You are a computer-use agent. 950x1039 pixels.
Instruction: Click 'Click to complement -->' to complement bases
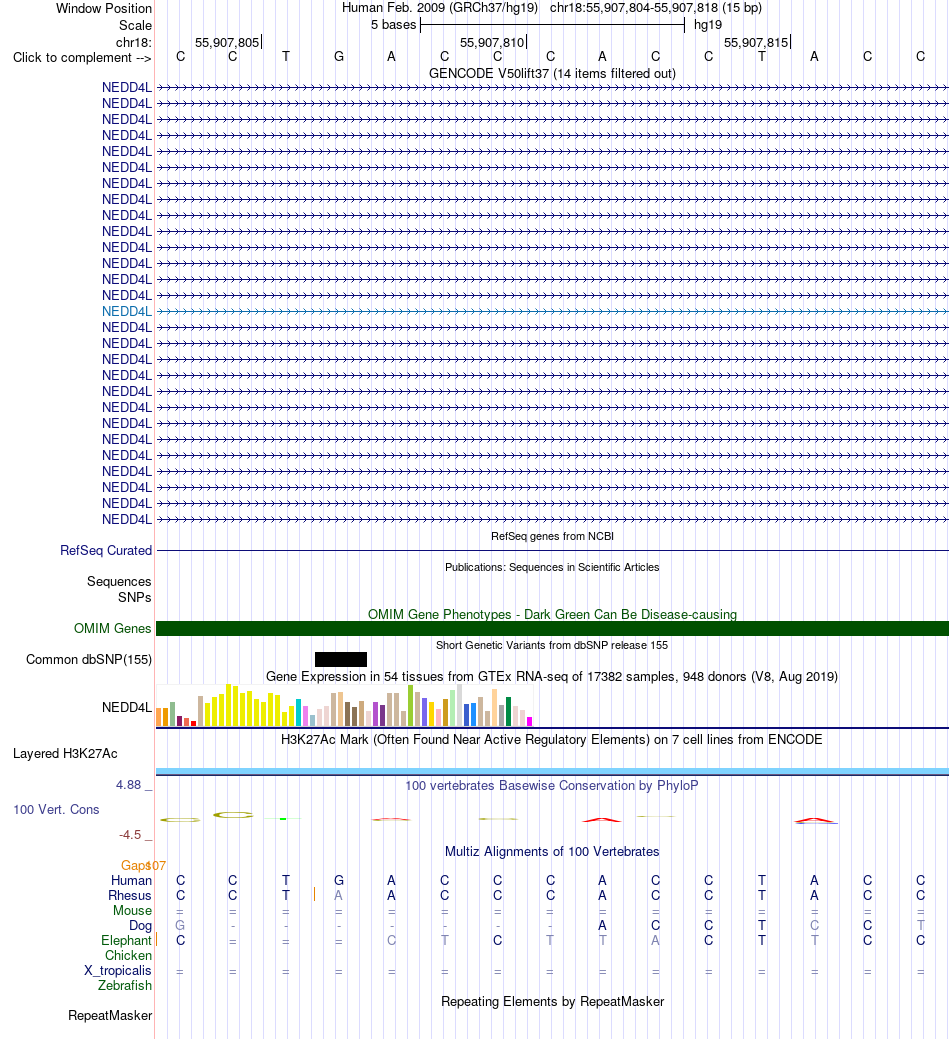click(82, 58)
